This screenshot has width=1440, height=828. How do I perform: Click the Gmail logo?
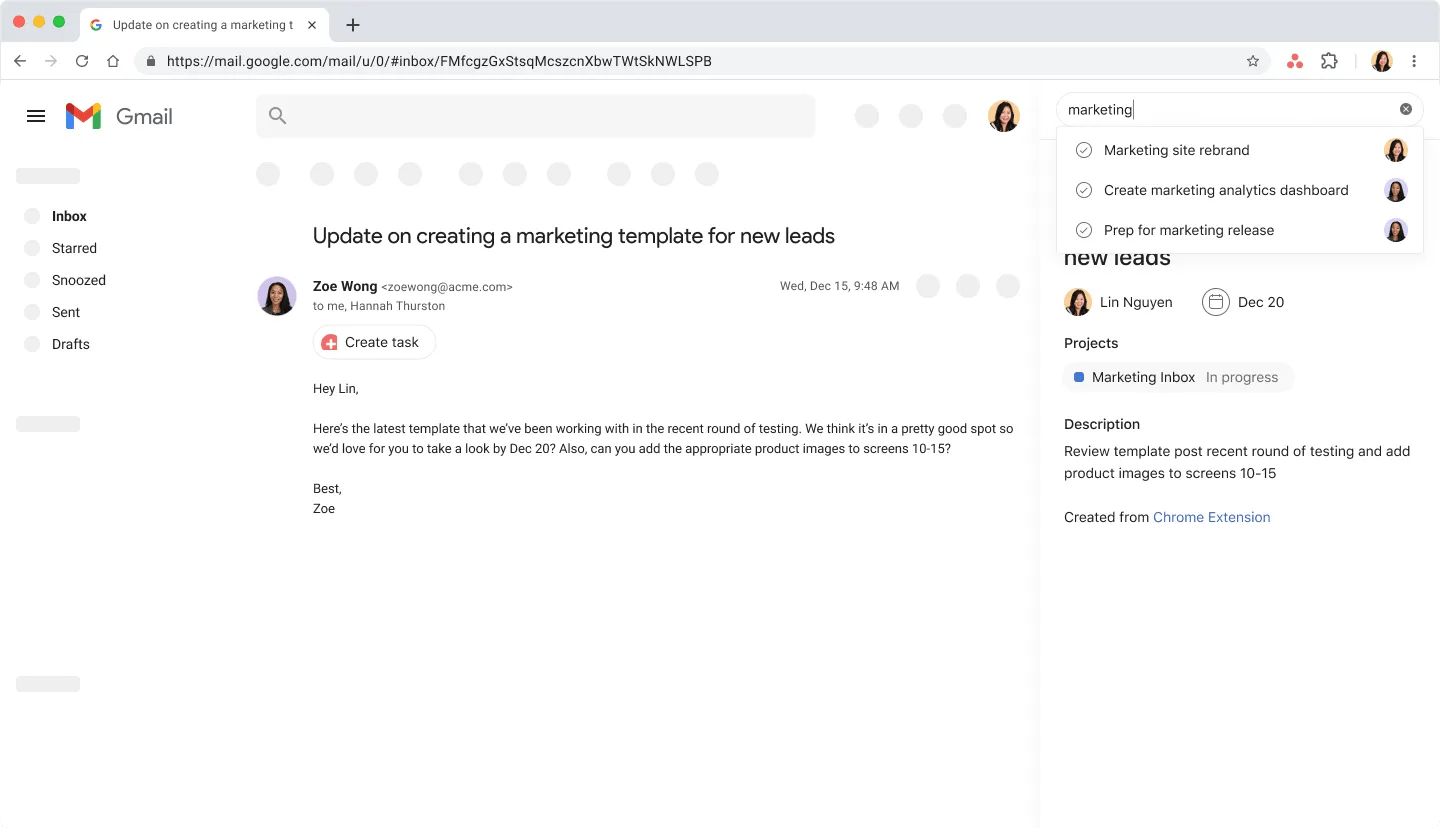pyautogui.click(x=118, y=116)
